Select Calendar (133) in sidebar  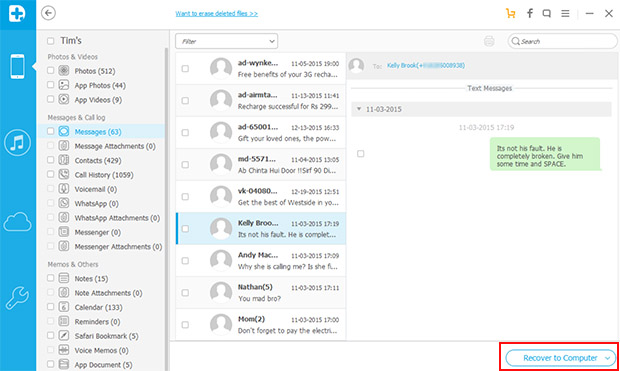click(x=98, y=307)
